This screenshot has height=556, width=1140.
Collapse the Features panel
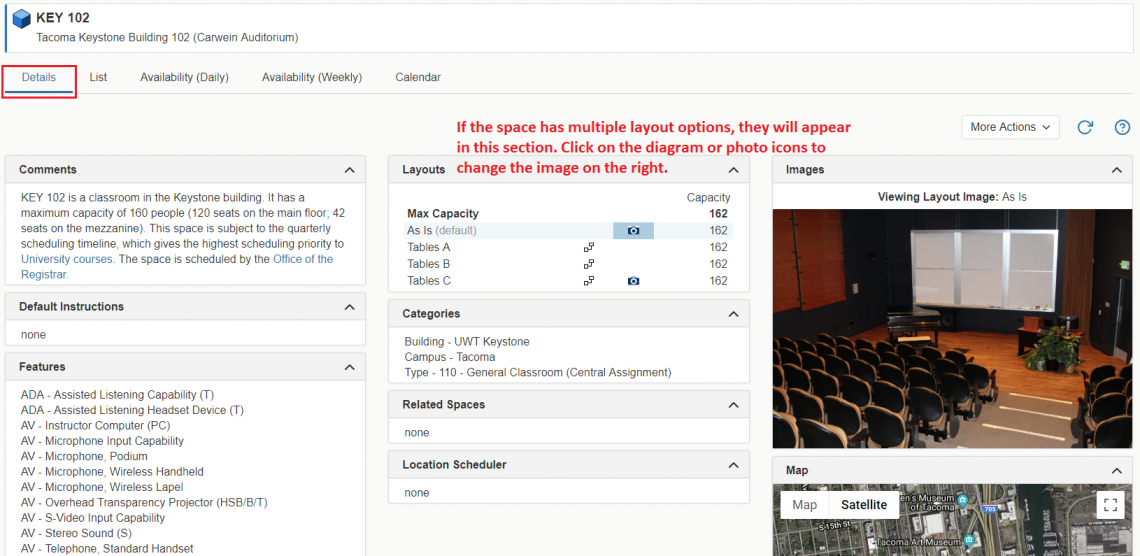coord(349,367)
